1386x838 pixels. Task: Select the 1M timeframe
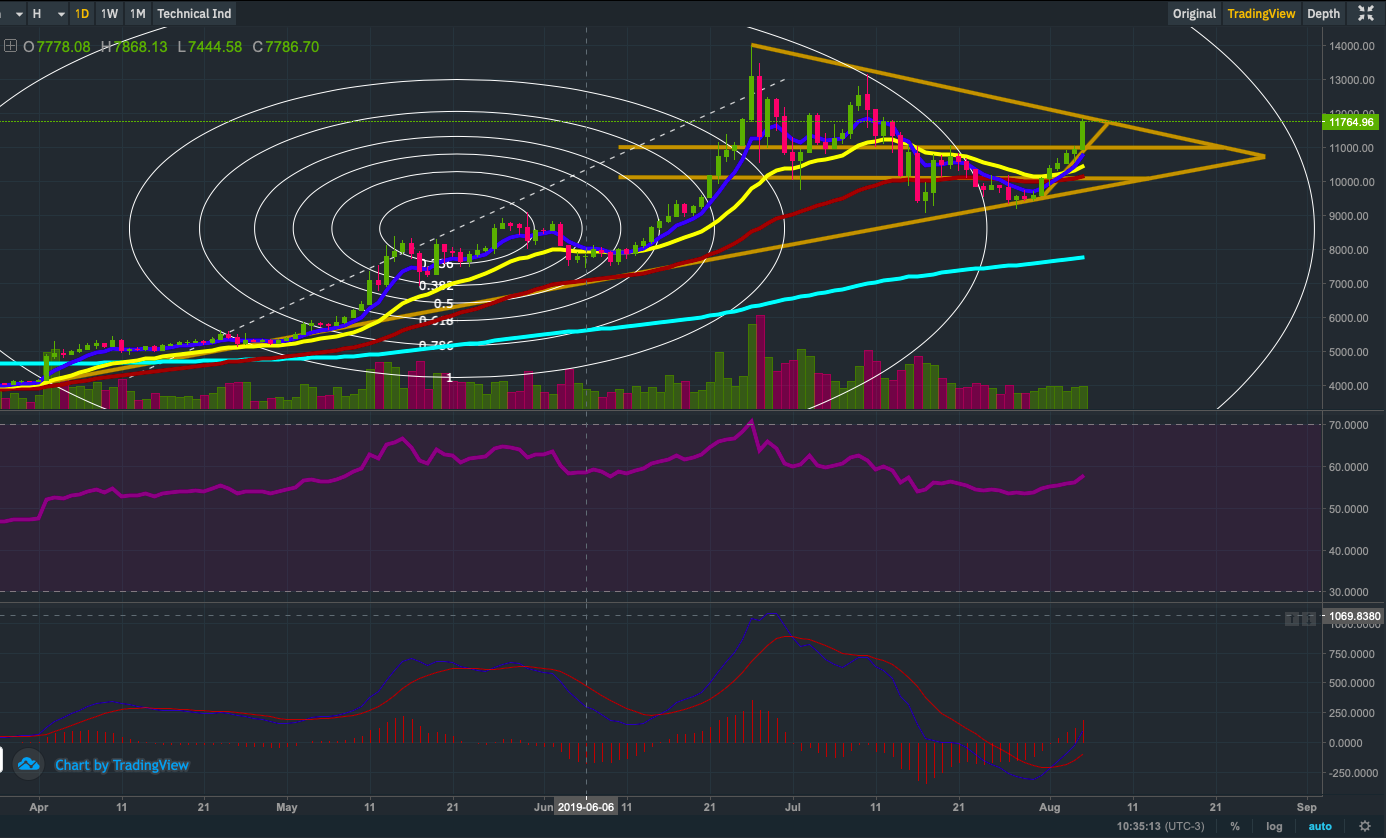pyautogui.click(x=138, y=14)
